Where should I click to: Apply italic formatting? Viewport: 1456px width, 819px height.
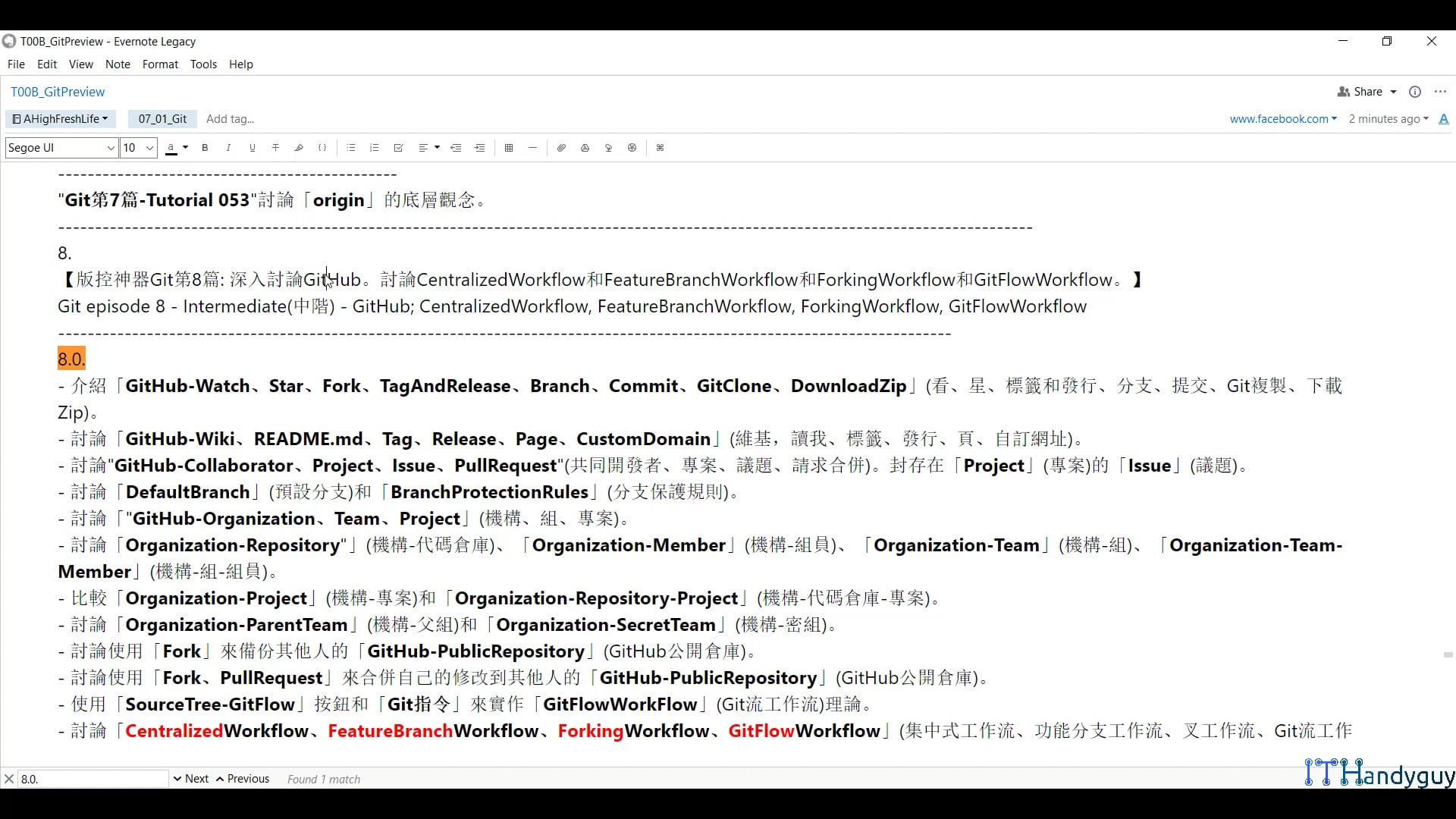click(x=228, y=148)
